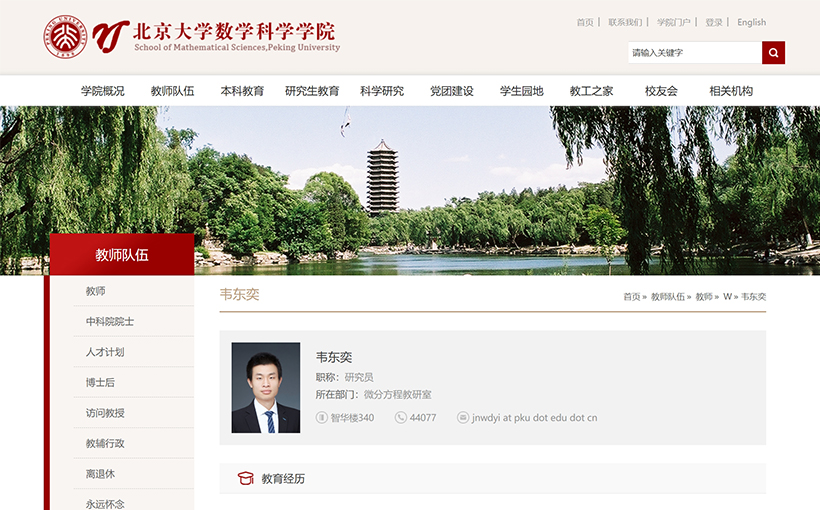The width and height of the screenshot is (820, 510).
Task: Expand the 科学研究 menu
Action: (382, 91)
